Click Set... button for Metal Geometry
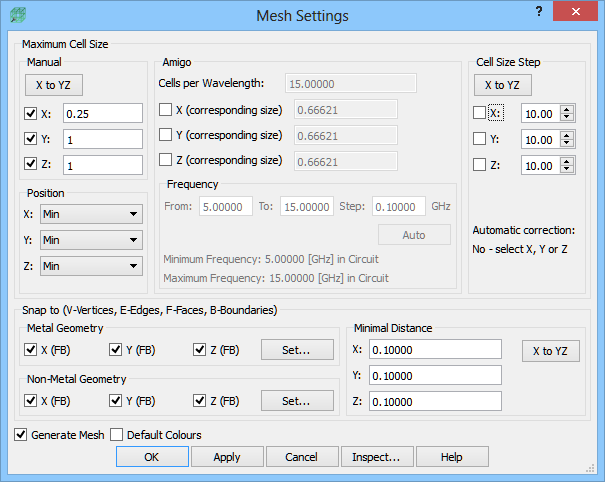 pos(297,350)
